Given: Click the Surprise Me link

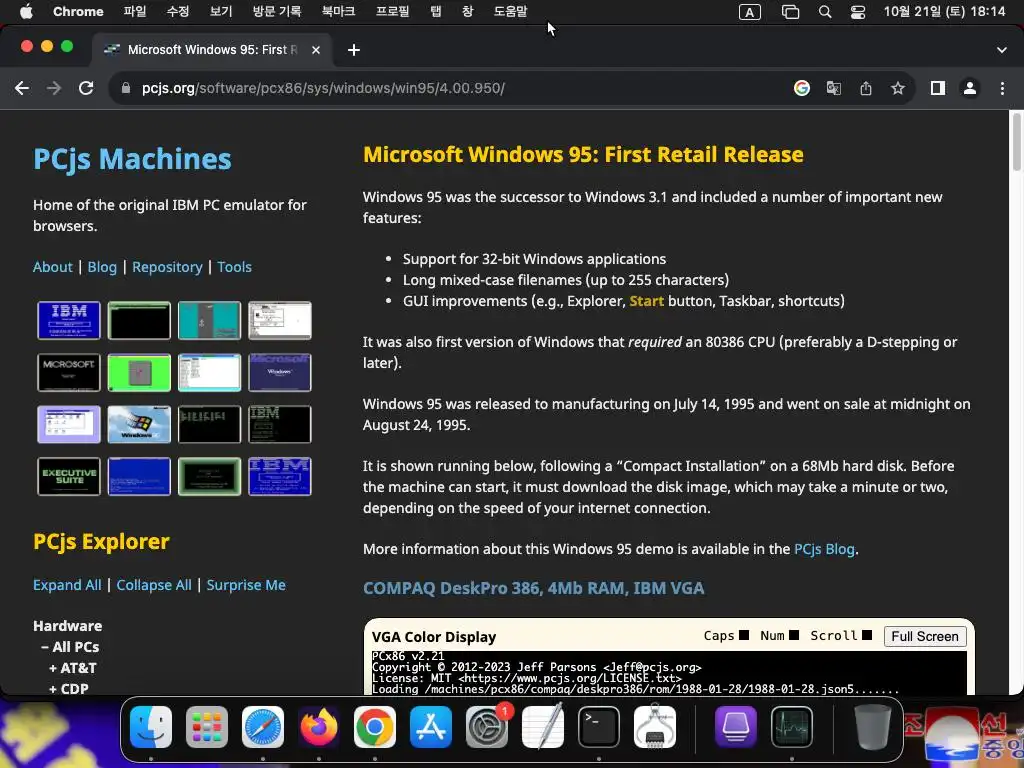Looking at the screenshot, I should pos(246,585).
